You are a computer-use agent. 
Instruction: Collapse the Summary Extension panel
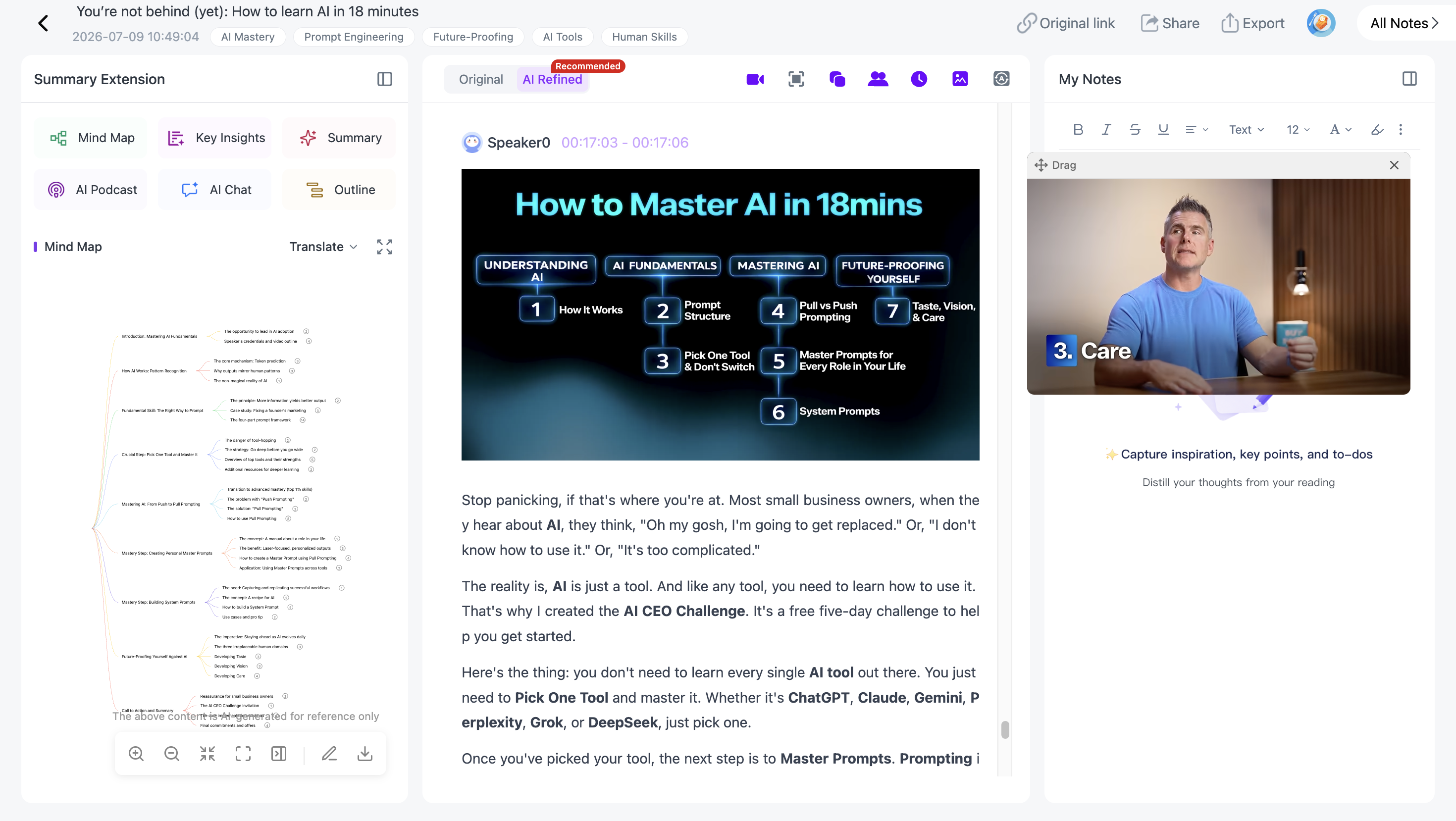point(384,79)
